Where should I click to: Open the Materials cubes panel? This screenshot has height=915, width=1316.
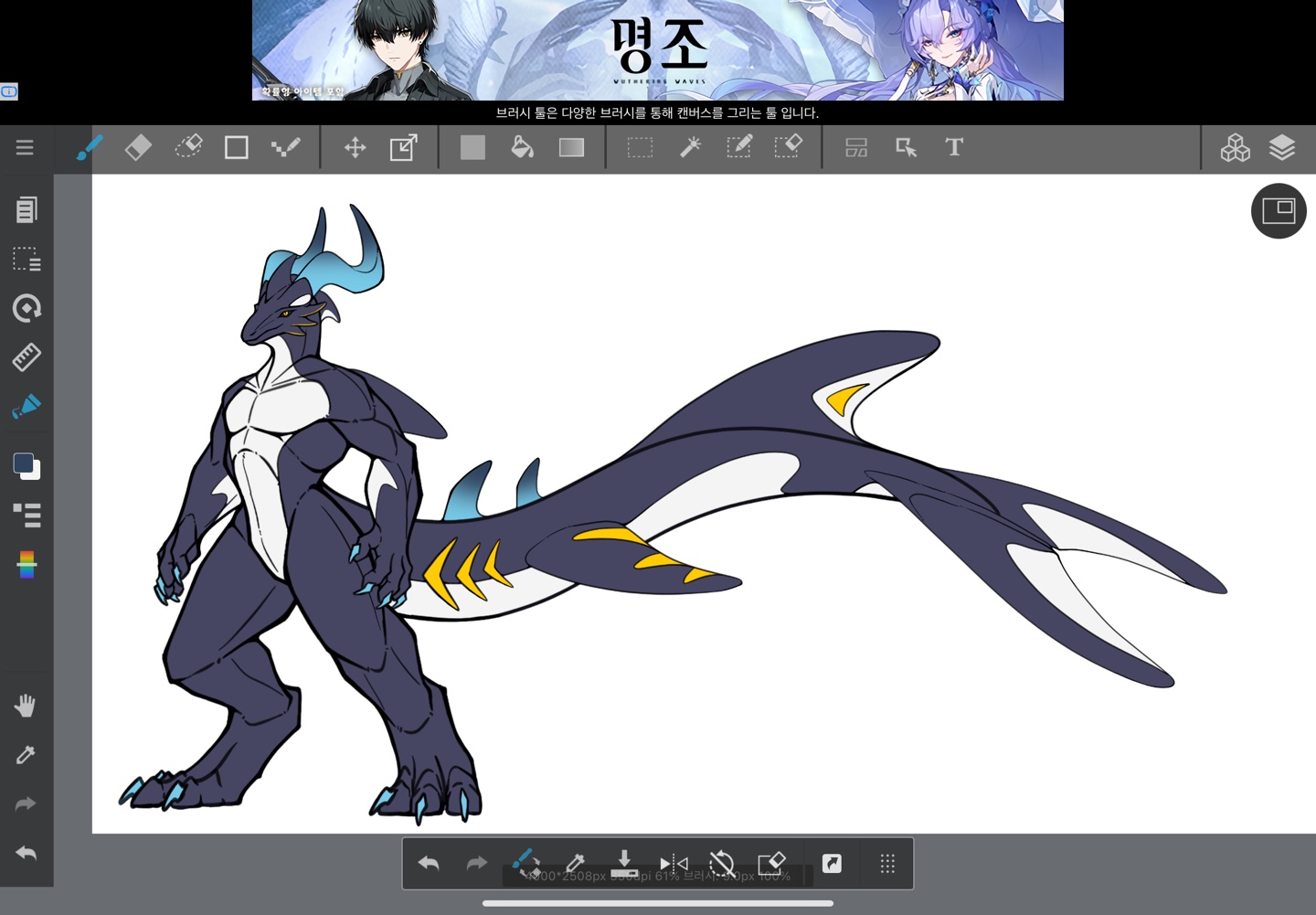[x=1235, y=147]
